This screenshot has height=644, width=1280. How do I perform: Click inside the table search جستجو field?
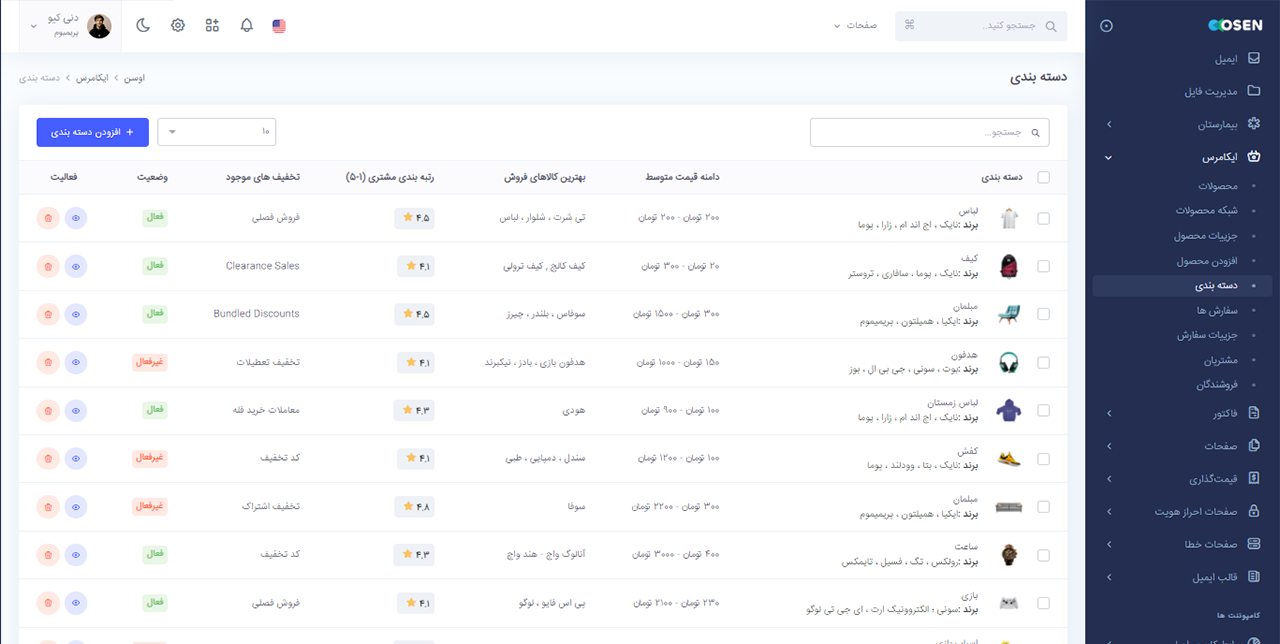[x=930, y=131]
